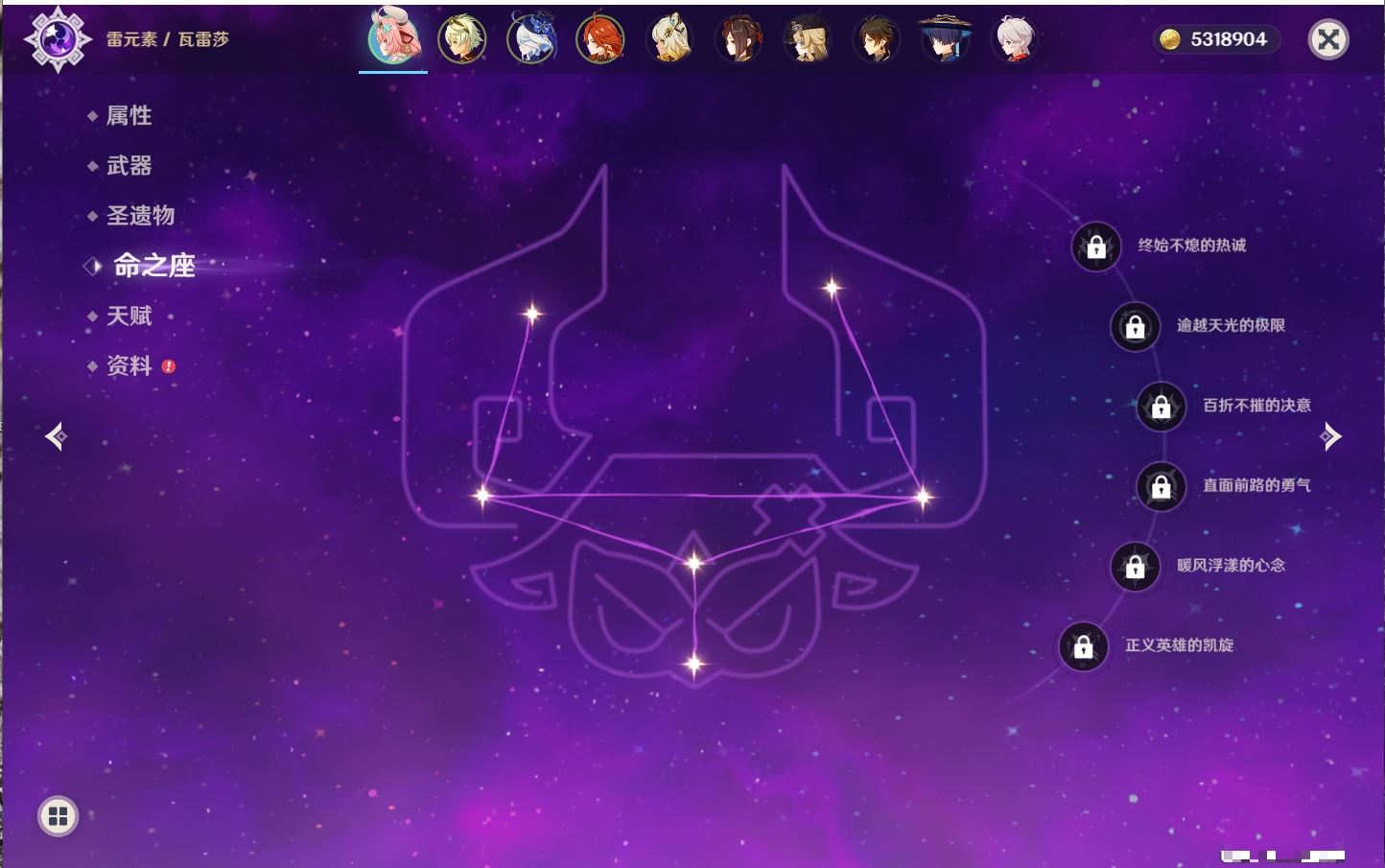Click lock icon beside 暖风浮漾的心念

click(1135, 567)
